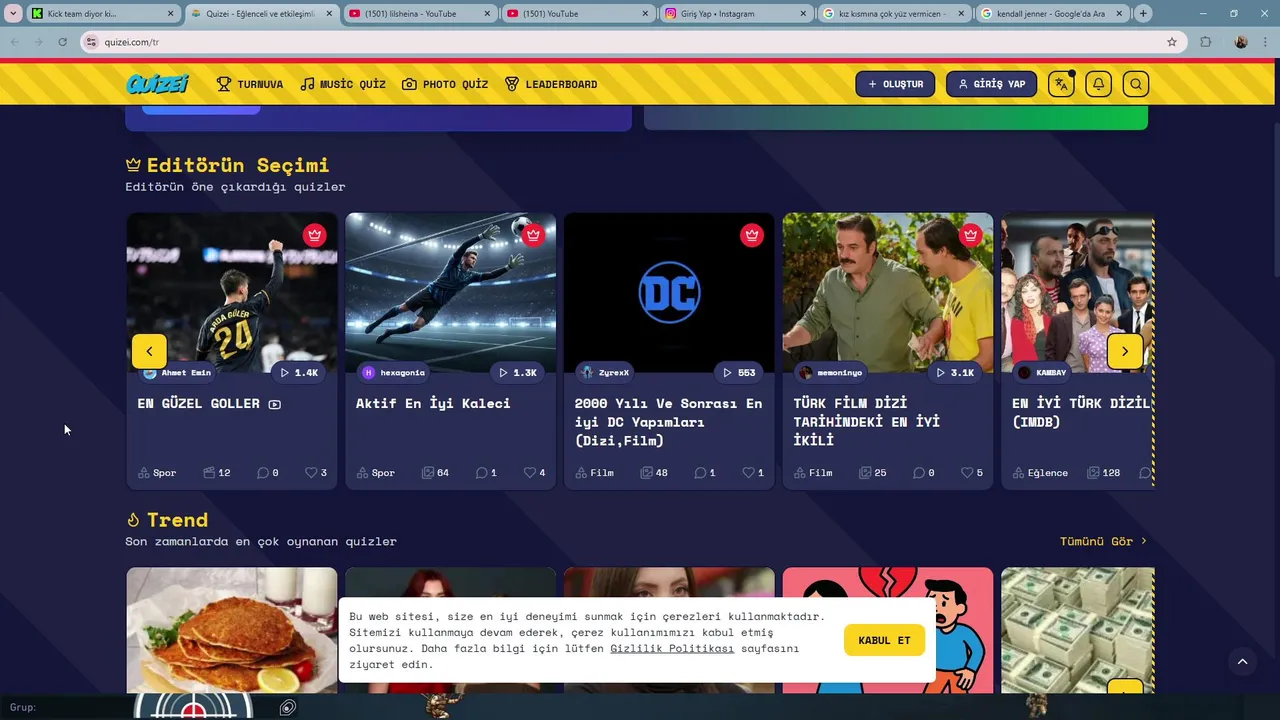Open the Turnuva menu item

(250, 84)
